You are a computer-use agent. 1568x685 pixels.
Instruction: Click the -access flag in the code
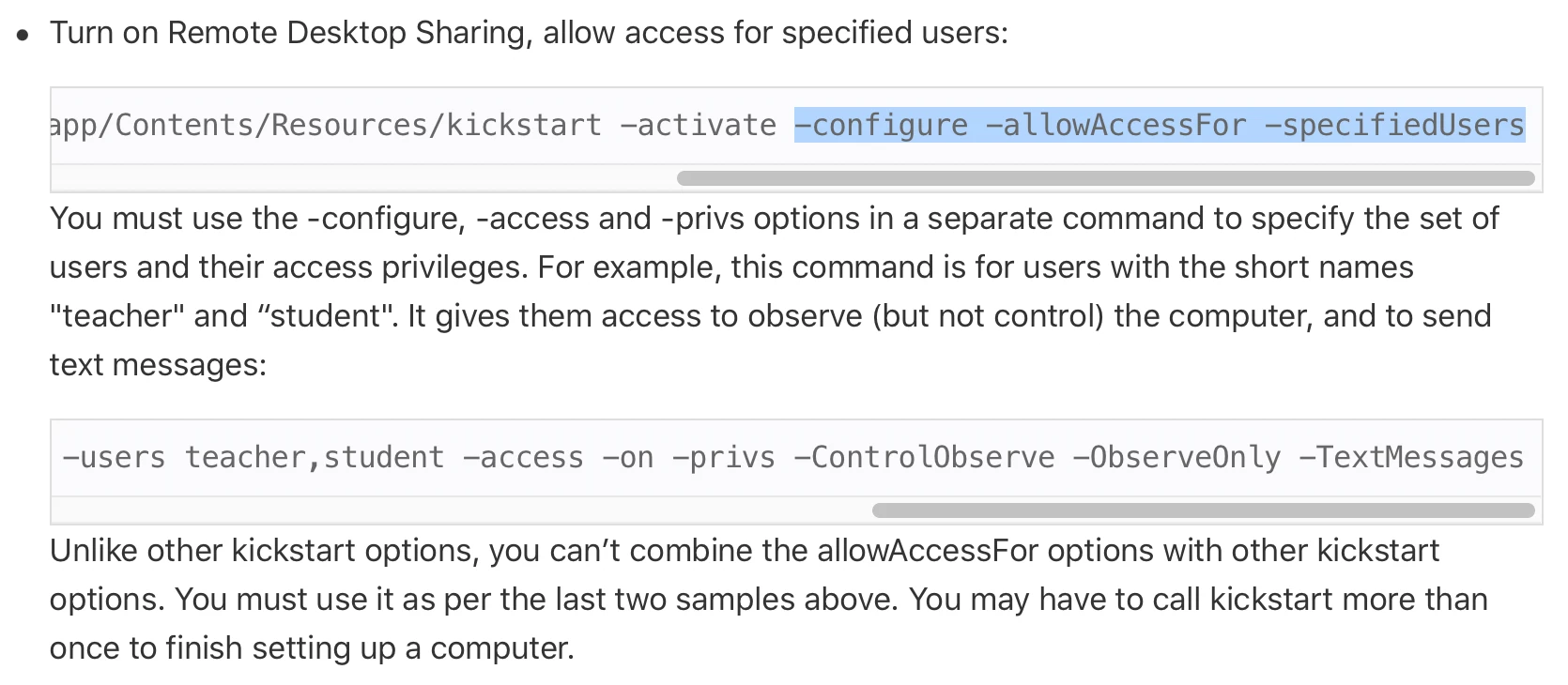pos(524,457)
